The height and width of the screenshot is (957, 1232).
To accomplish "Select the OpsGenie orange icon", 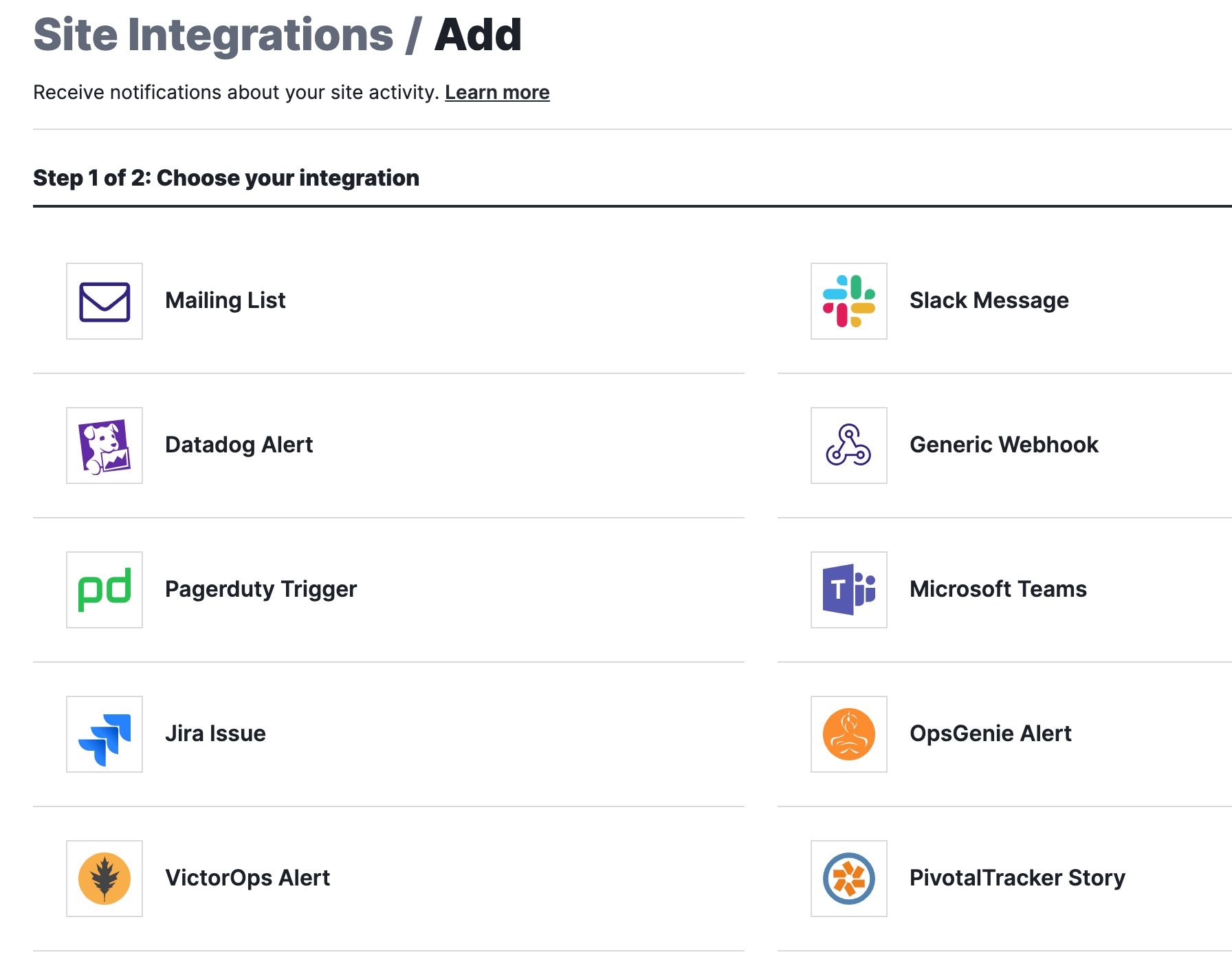I will [849, 734].
